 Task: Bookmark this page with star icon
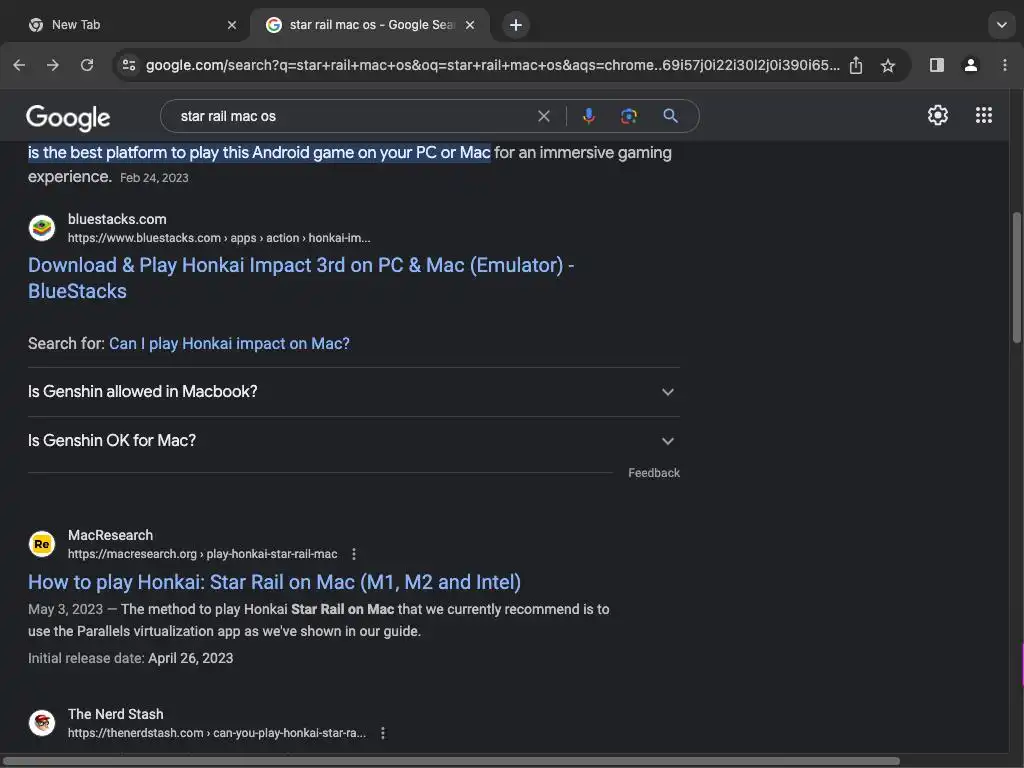pyautogui.click(x=888, y=65)
